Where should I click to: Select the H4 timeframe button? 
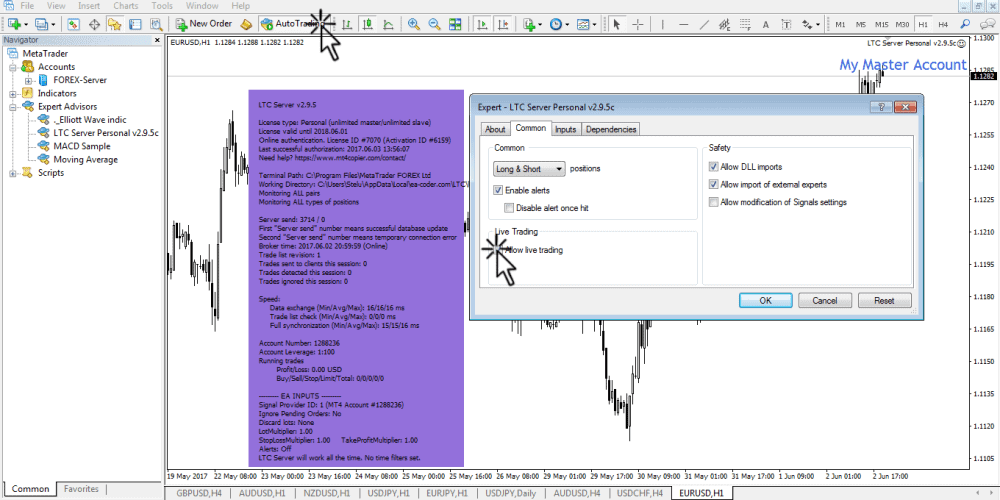[943, 24]
